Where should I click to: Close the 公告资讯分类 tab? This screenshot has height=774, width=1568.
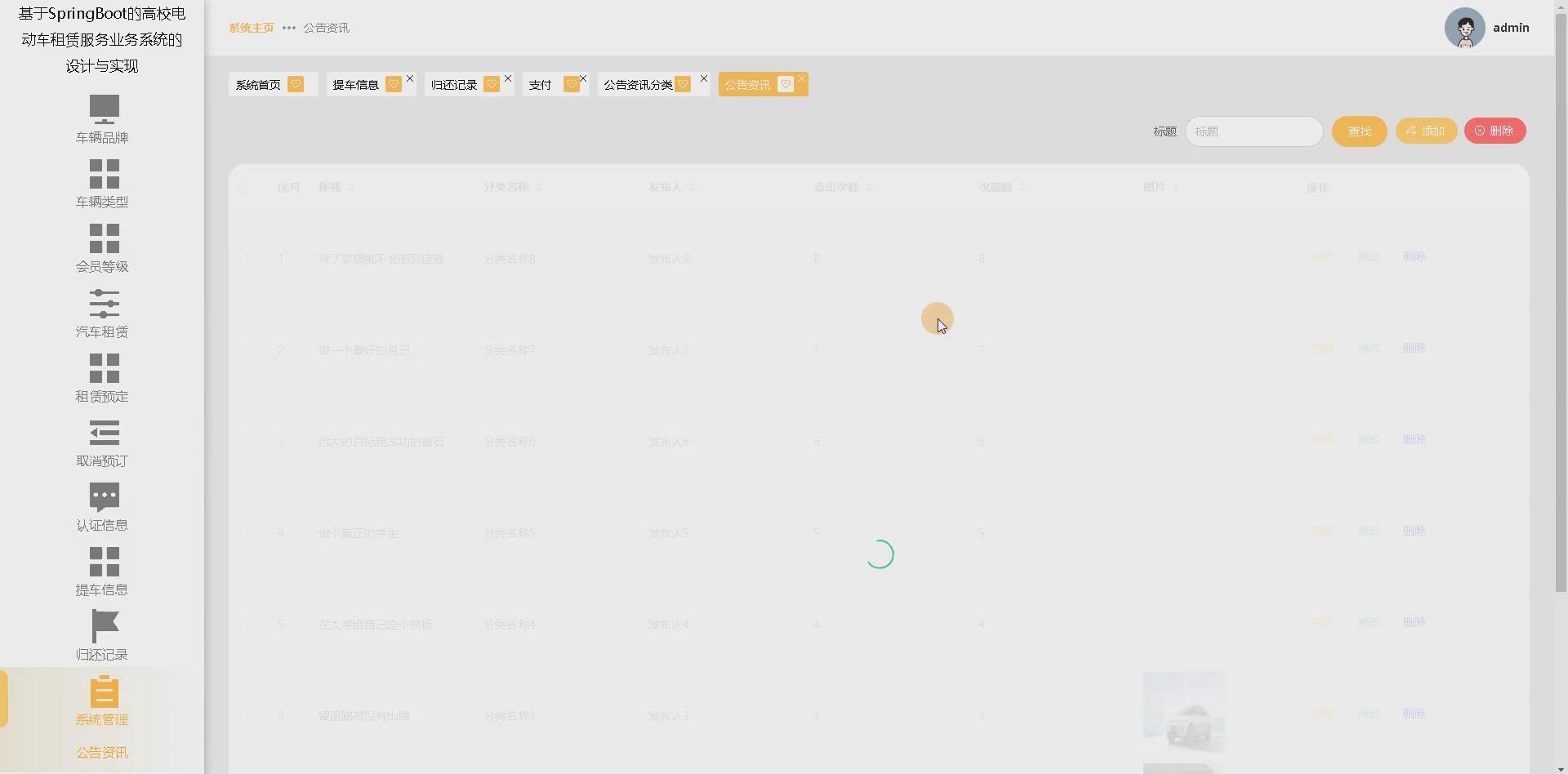point(704,78)
